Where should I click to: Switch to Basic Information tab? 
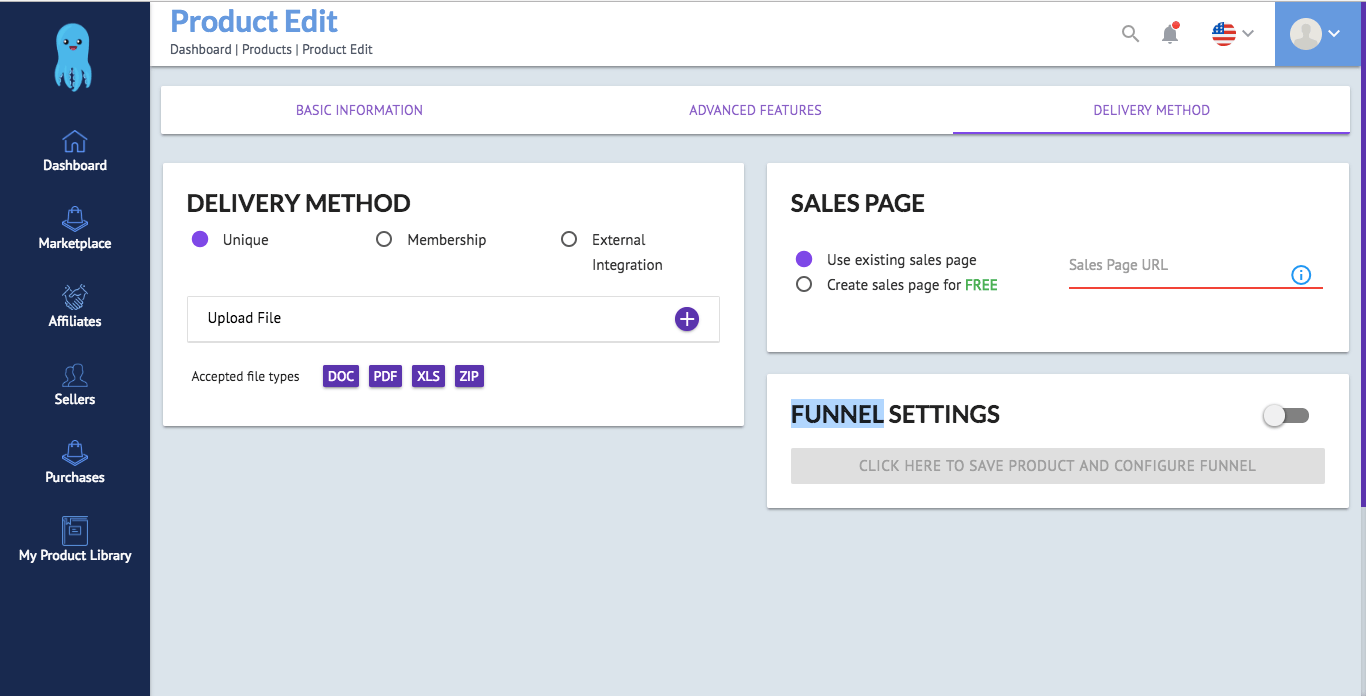[x=359, y=110]
